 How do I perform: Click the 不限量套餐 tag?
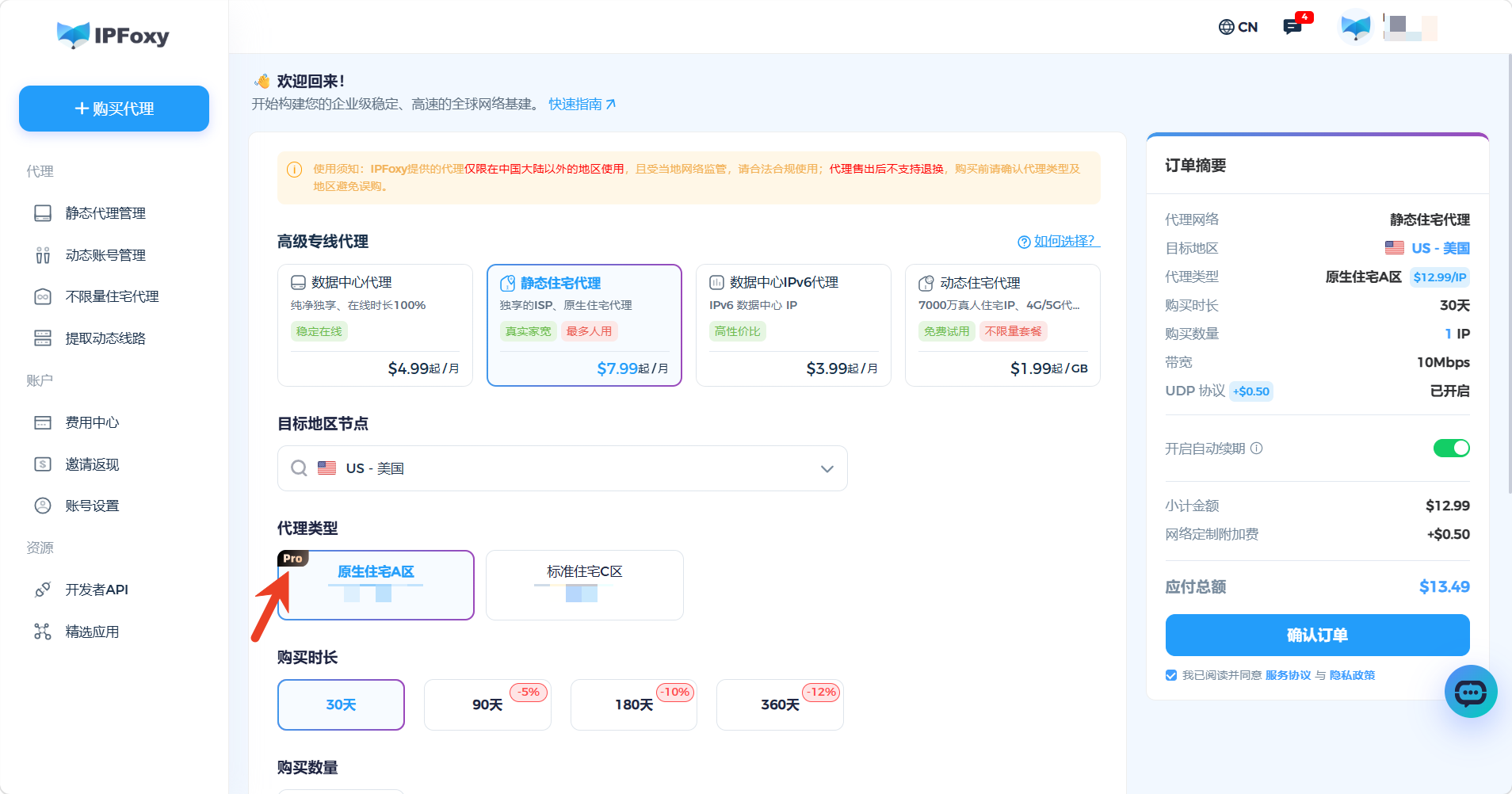(x=1014, y=331)
